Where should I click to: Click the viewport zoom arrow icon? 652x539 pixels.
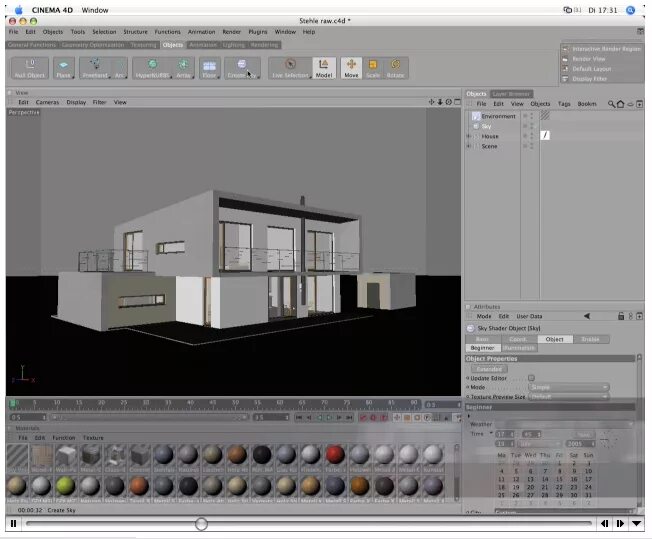[440, 102]
